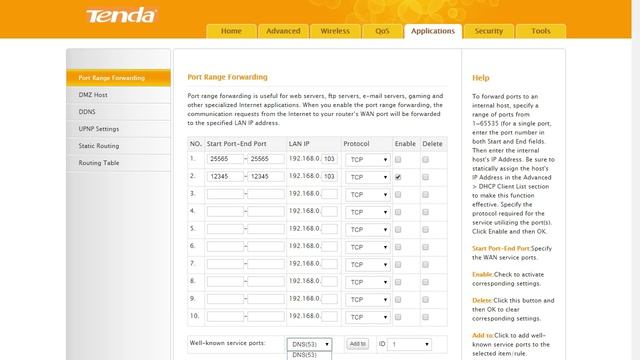Tick Enable checkbox for rule 3

[398, 195]
